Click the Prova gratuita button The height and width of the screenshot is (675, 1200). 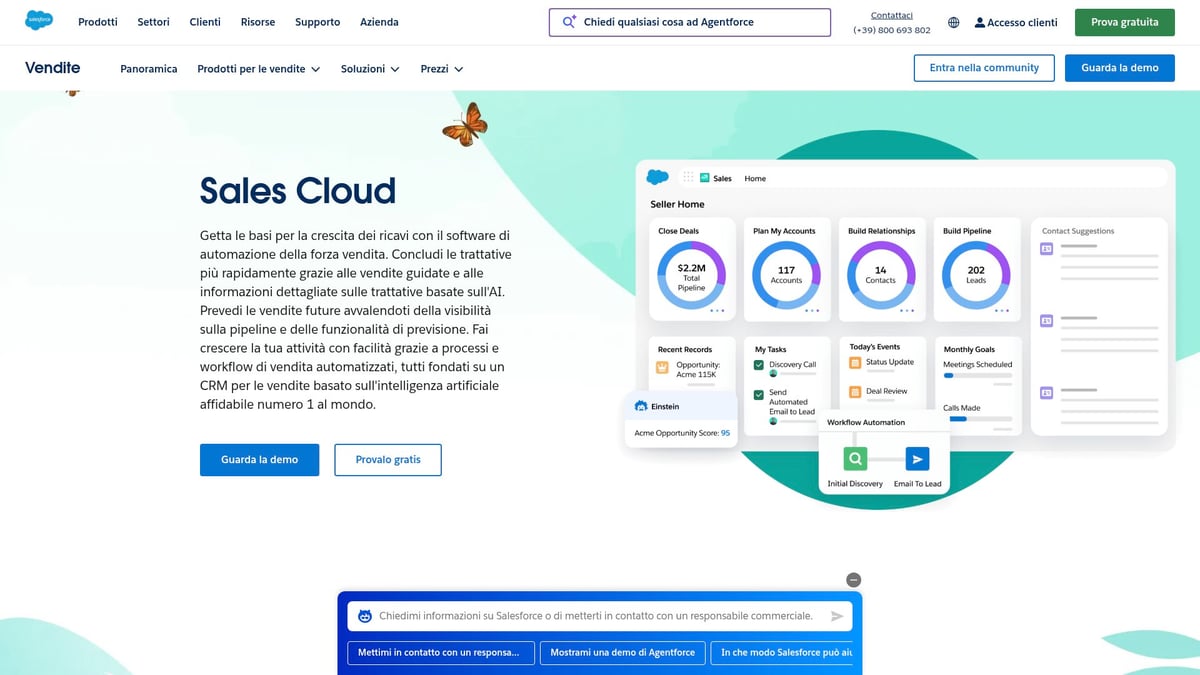tap(1124, 21)
